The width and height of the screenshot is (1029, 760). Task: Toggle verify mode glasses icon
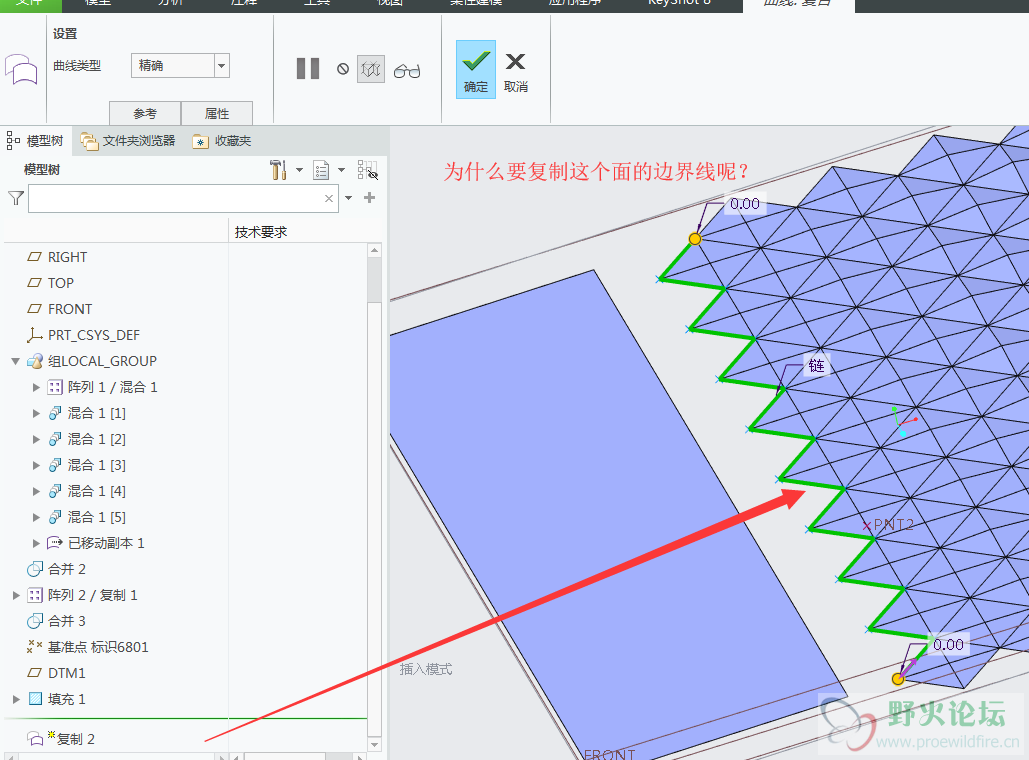click(407, 70)
